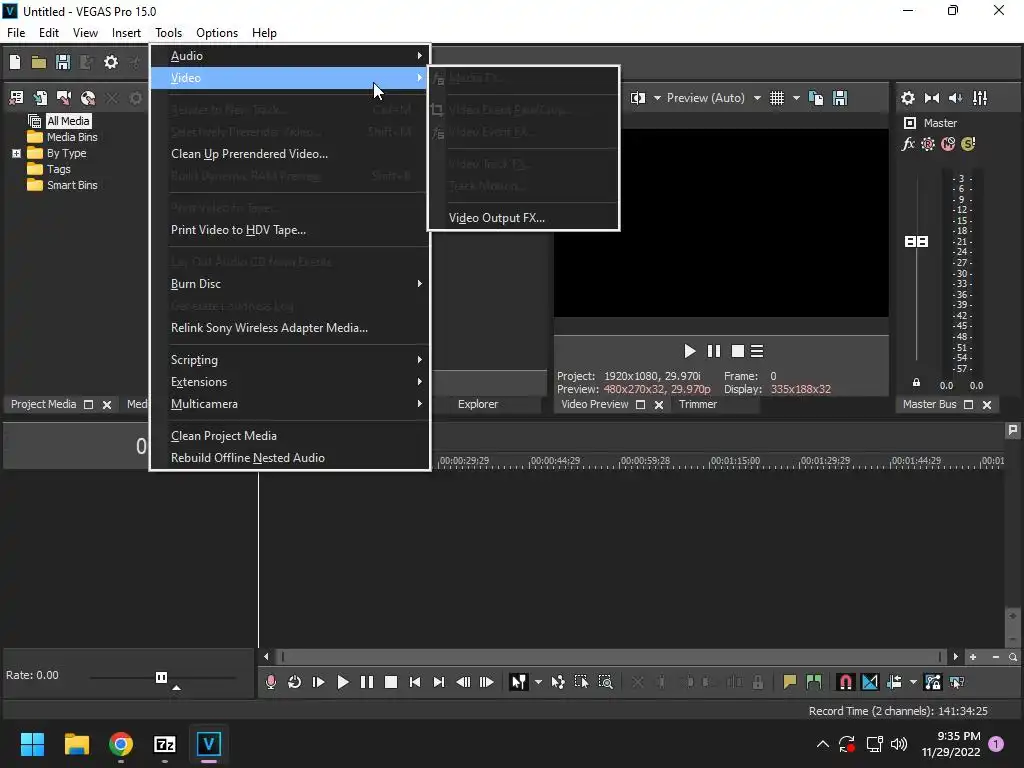The image size is (1024, 768).
Task: Open VEGAS Pro from the taskbar
Action: [208, 744]
